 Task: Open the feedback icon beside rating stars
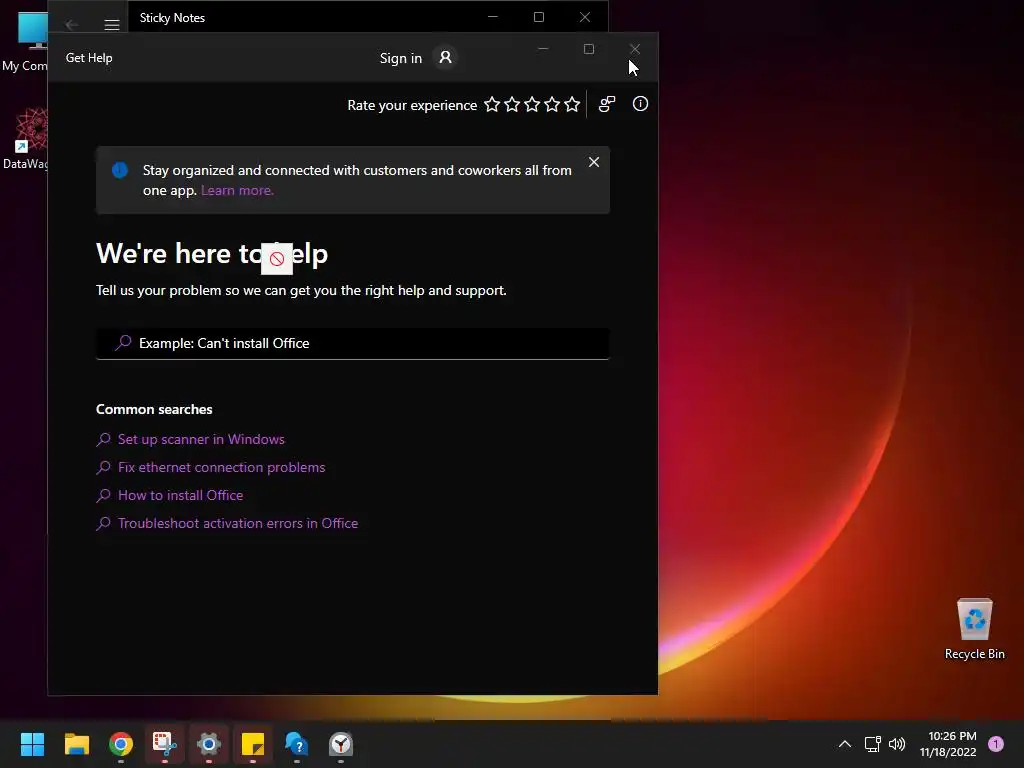pyautogui.click(x=607, y=104)
